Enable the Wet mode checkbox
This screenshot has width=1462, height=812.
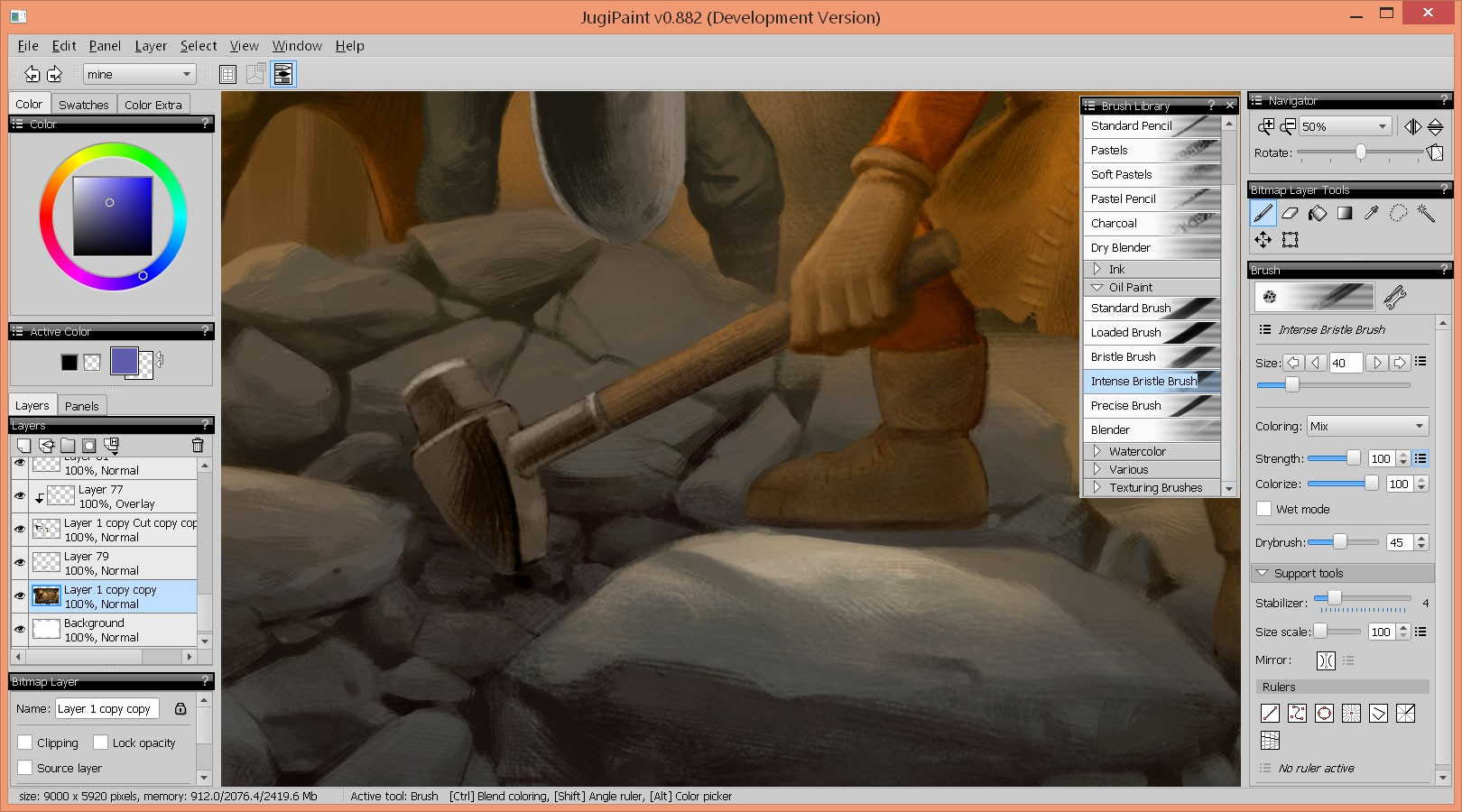click(x=1264, y=509)
